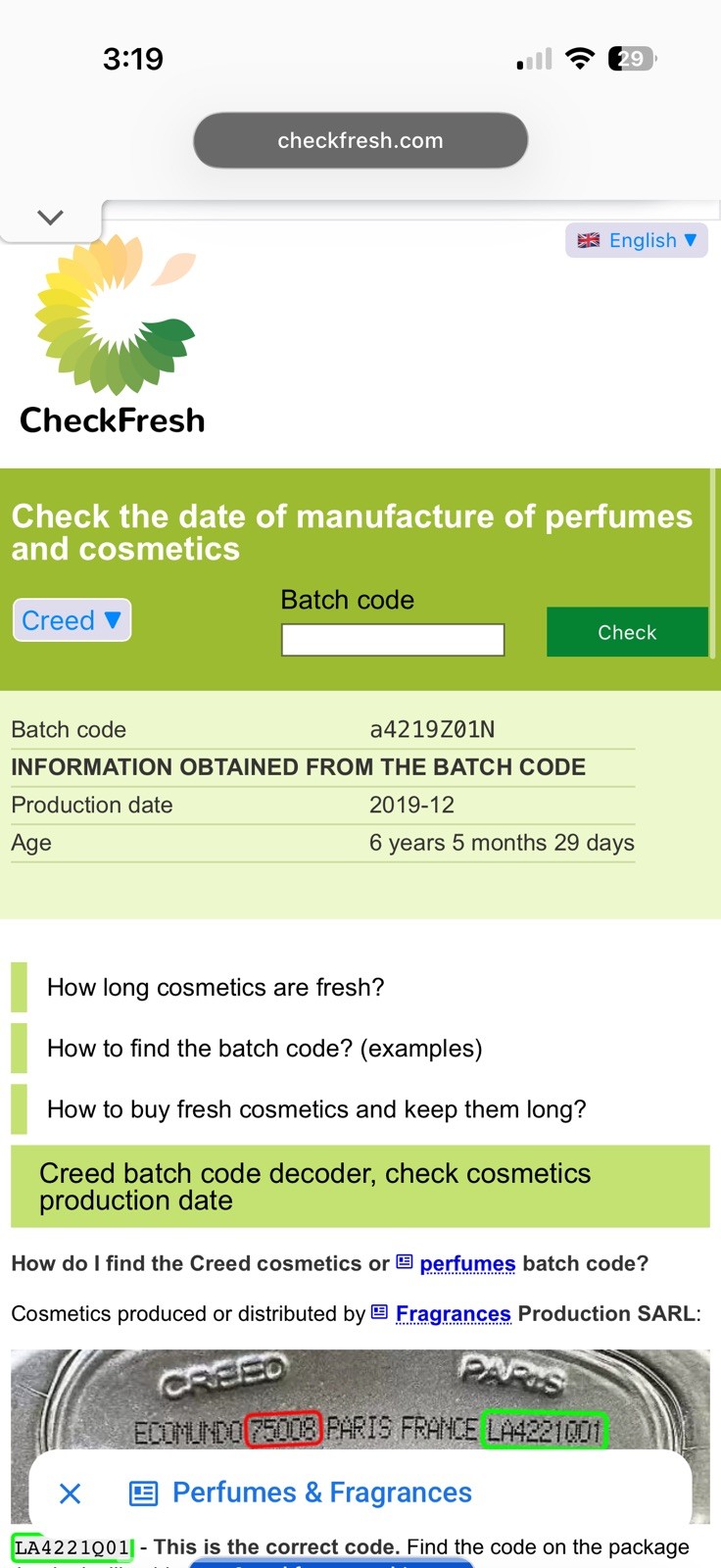The width and height of the screenshot is (721, 1568).
Task: Open the Fragrances link
Action: [x=454, y=1314]
